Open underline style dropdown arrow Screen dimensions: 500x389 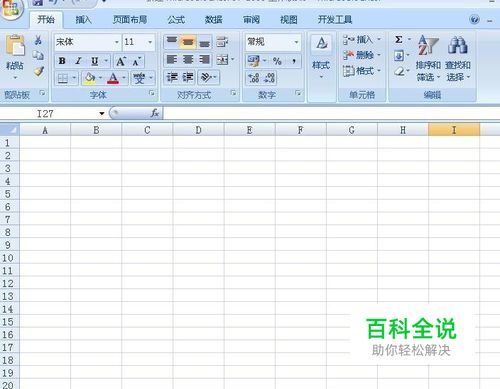coord(106,61)
